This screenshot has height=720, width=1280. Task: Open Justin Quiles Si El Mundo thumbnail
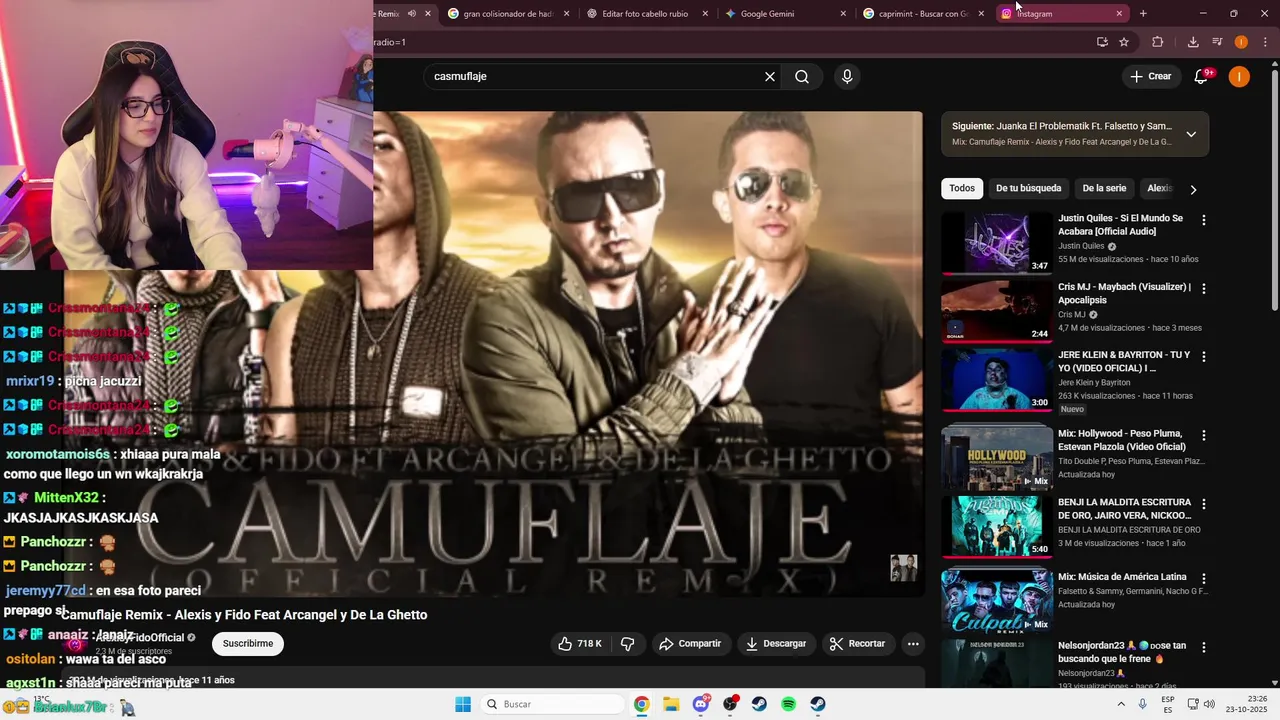(x=997, y=242)
